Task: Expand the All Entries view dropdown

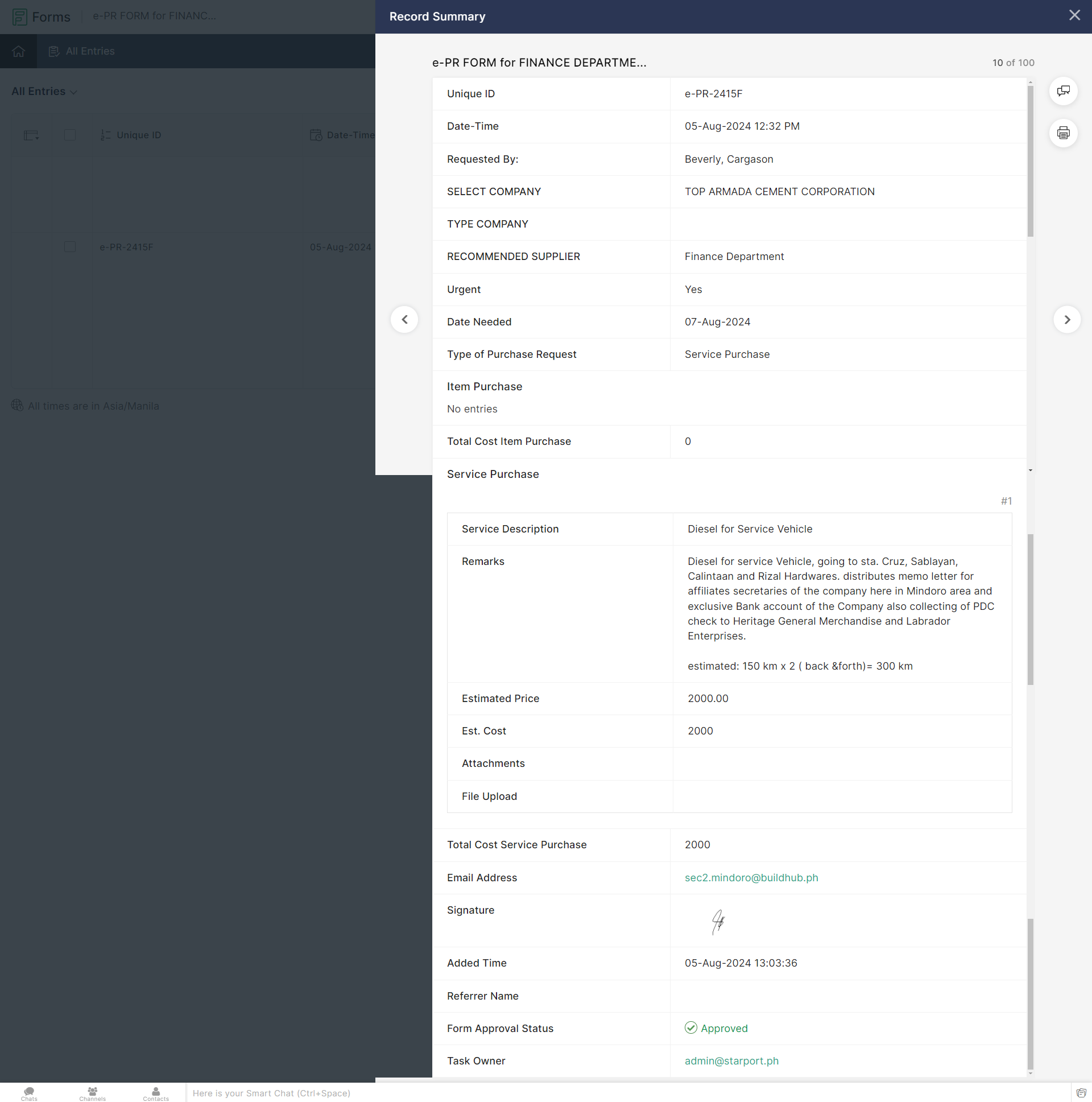Action: (44, 91)
